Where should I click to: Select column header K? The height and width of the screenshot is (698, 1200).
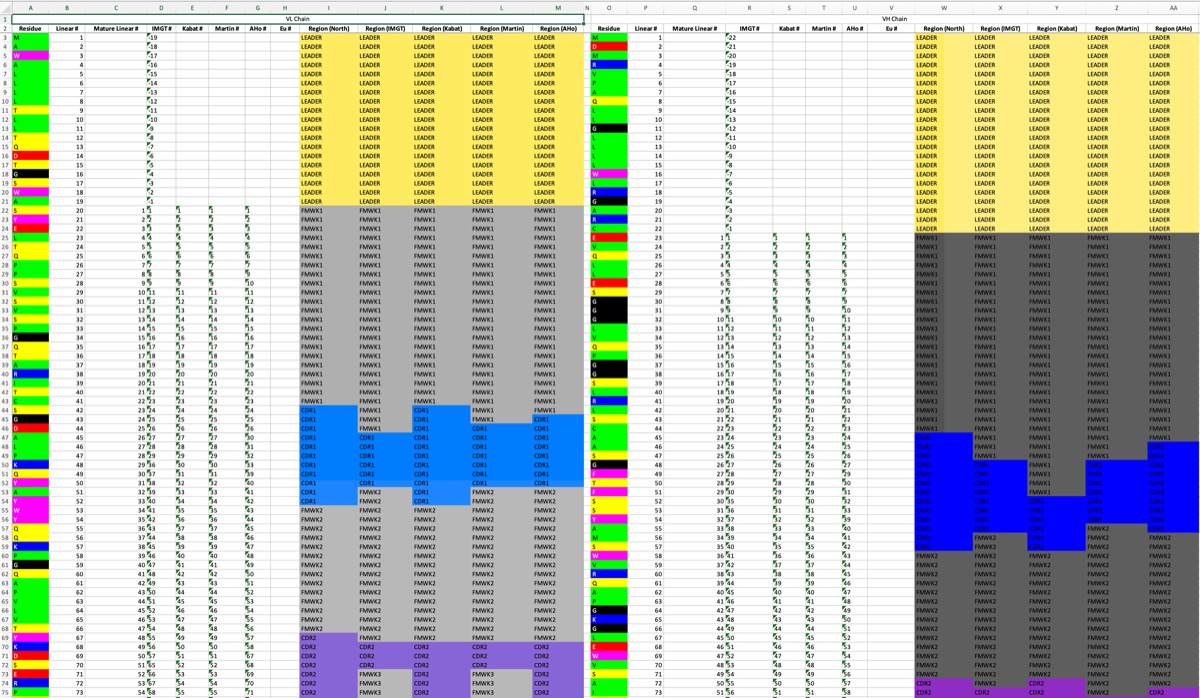[441, 7]
